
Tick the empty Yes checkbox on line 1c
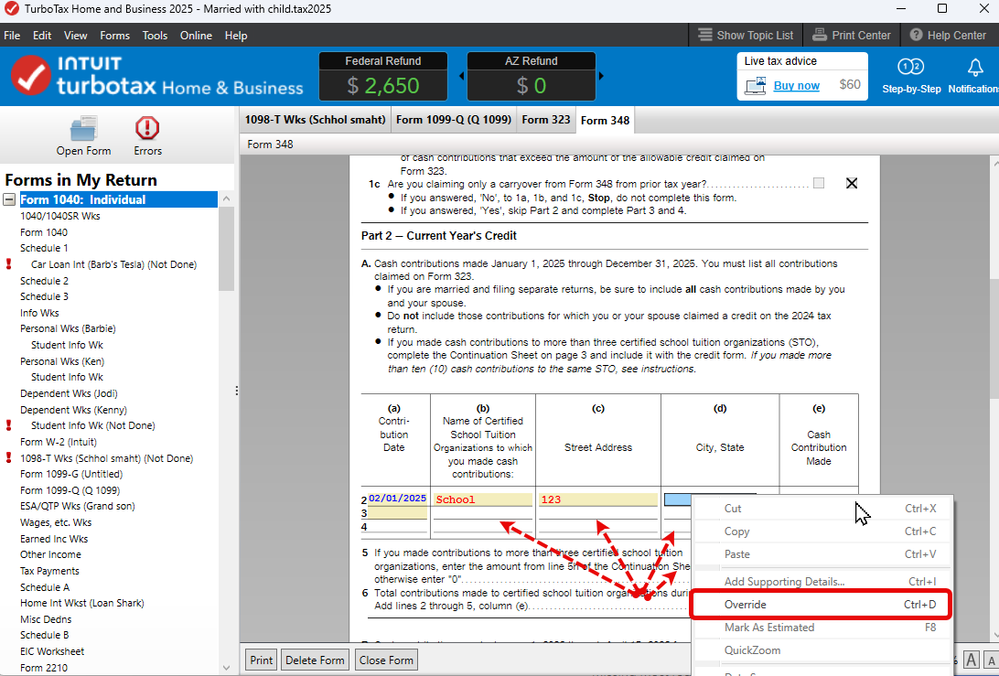tap(819, 183)
